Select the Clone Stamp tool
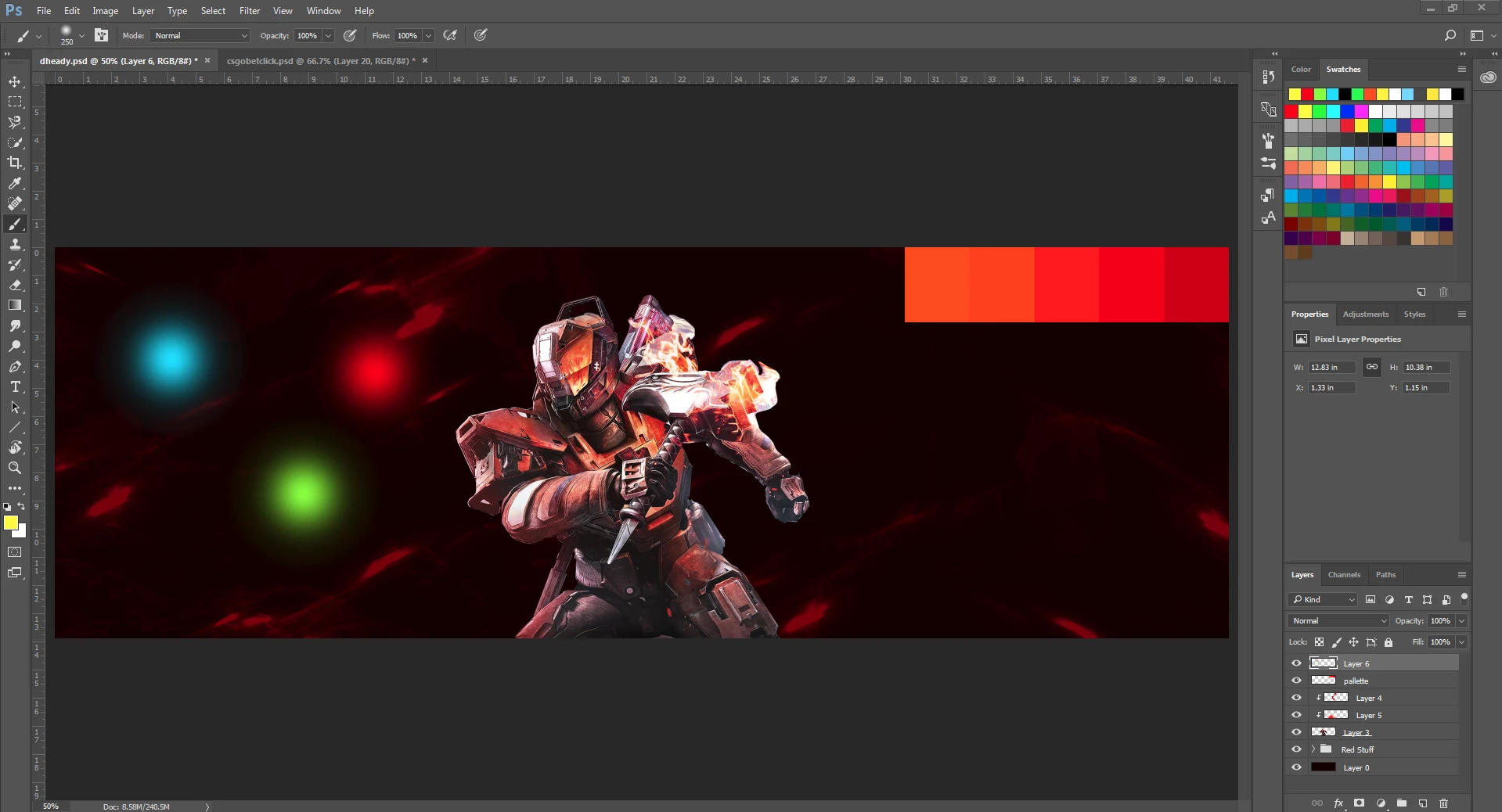Screen dimensions: 1502x812 (x=15, y=245)
